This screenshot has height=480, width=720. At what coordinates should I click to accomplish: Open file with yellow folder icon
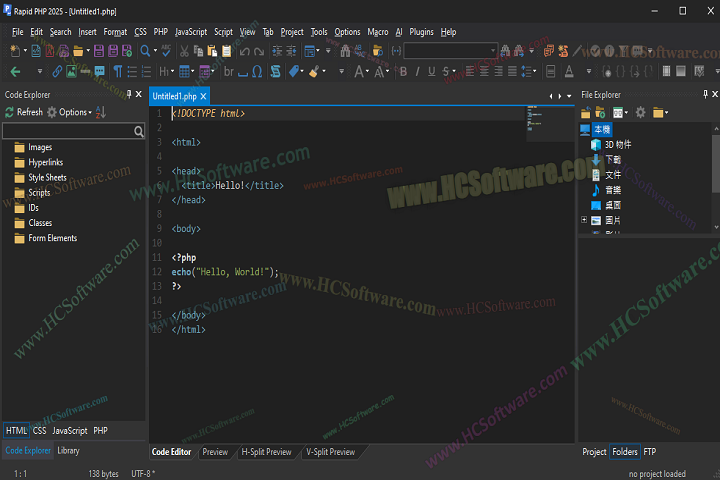coord(78,51)
